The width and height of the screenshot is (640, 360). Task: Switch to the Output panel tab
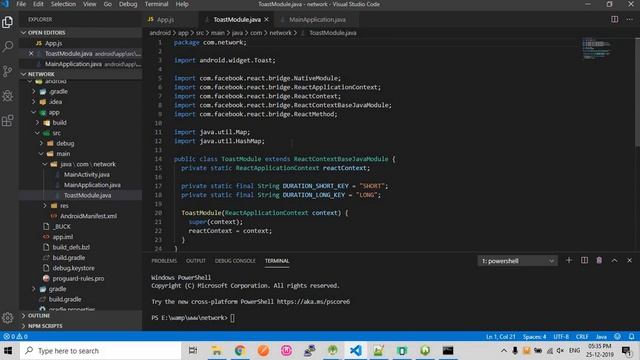click(196, 261)
